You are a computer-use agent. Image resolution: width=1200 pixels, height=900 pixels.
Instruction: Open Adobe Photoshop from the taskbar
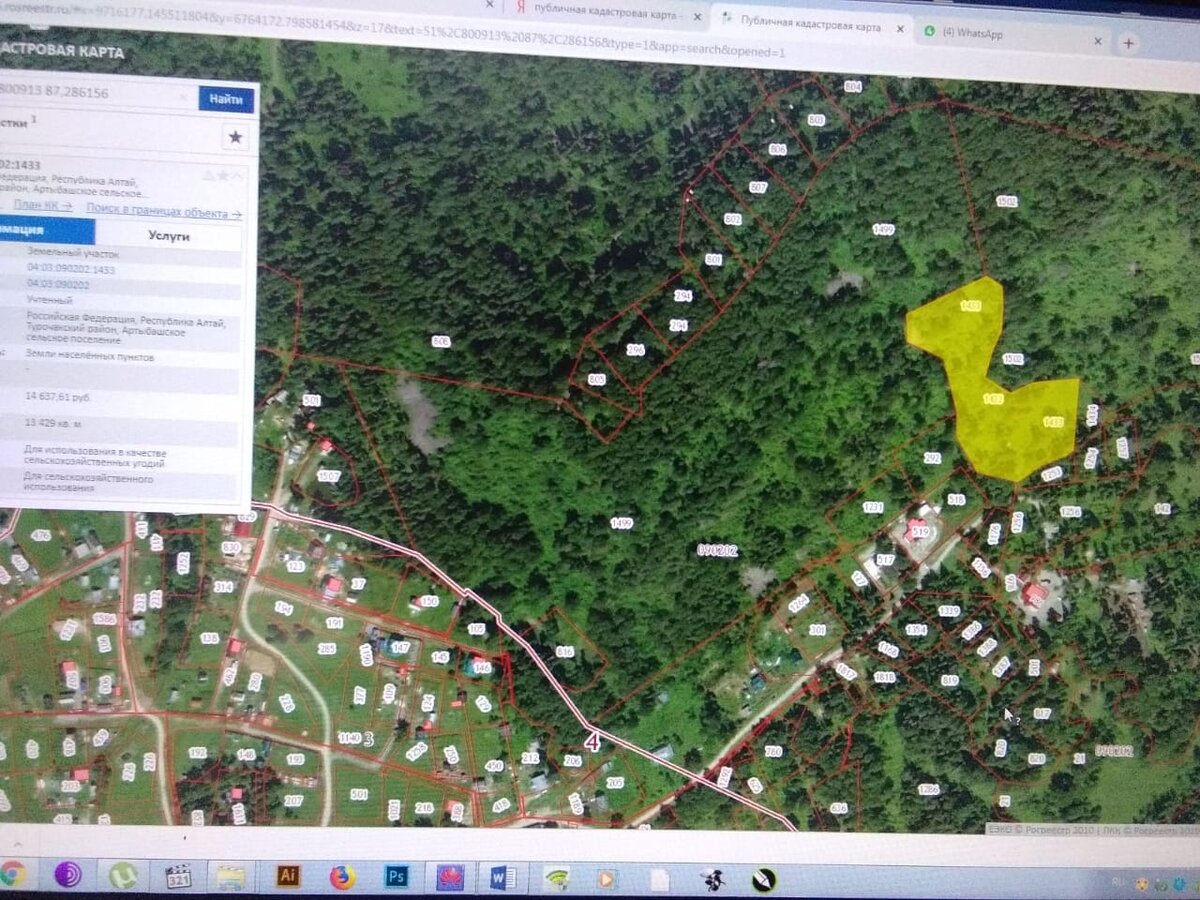click(x=396, y=878)
